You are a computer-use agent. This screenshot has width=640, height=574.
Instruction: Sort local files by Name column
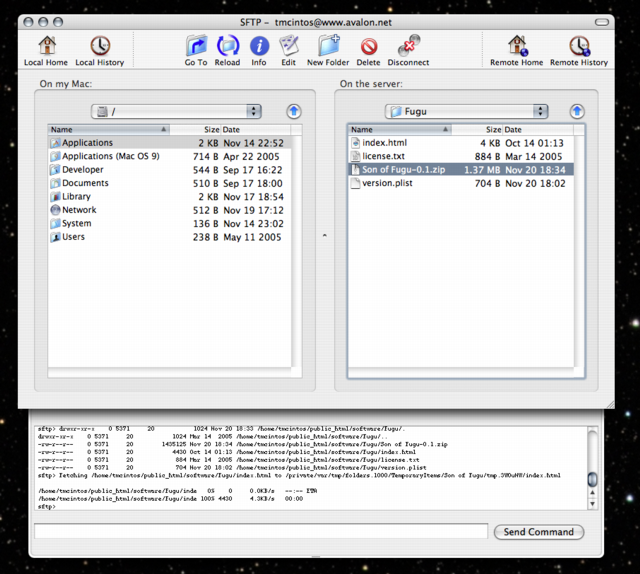[109, 130]
